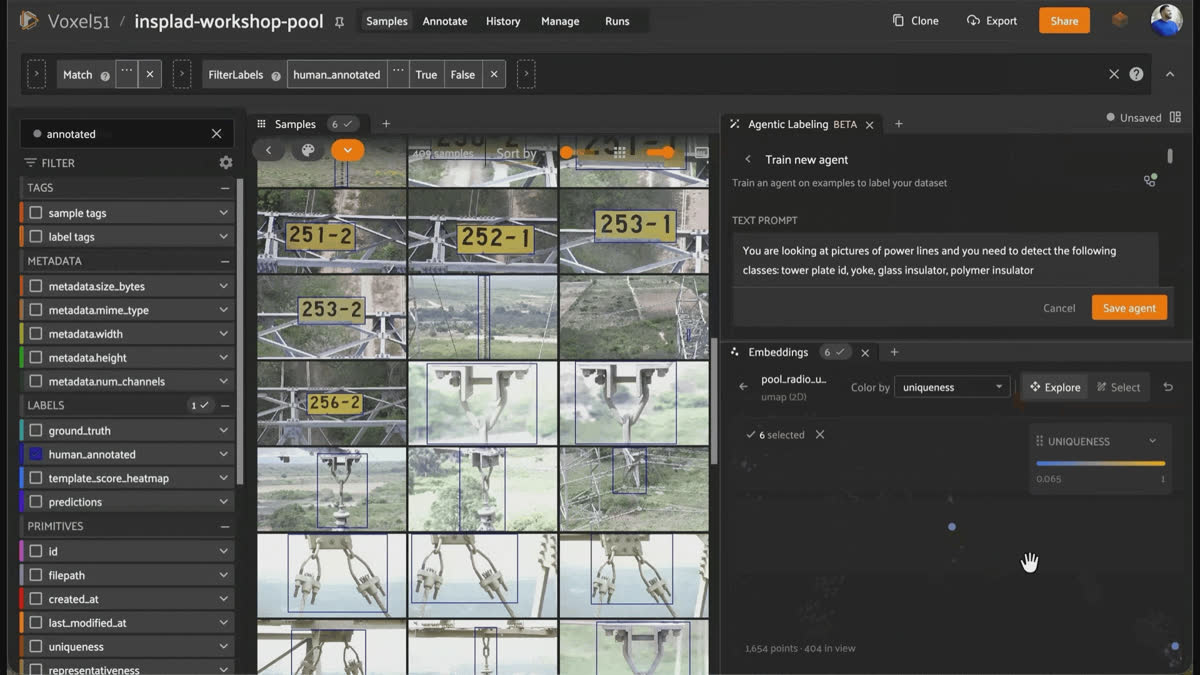Click the pin icon beside dataset name
The width and height of the screenshot is (1200, 675).
point(339,22)
